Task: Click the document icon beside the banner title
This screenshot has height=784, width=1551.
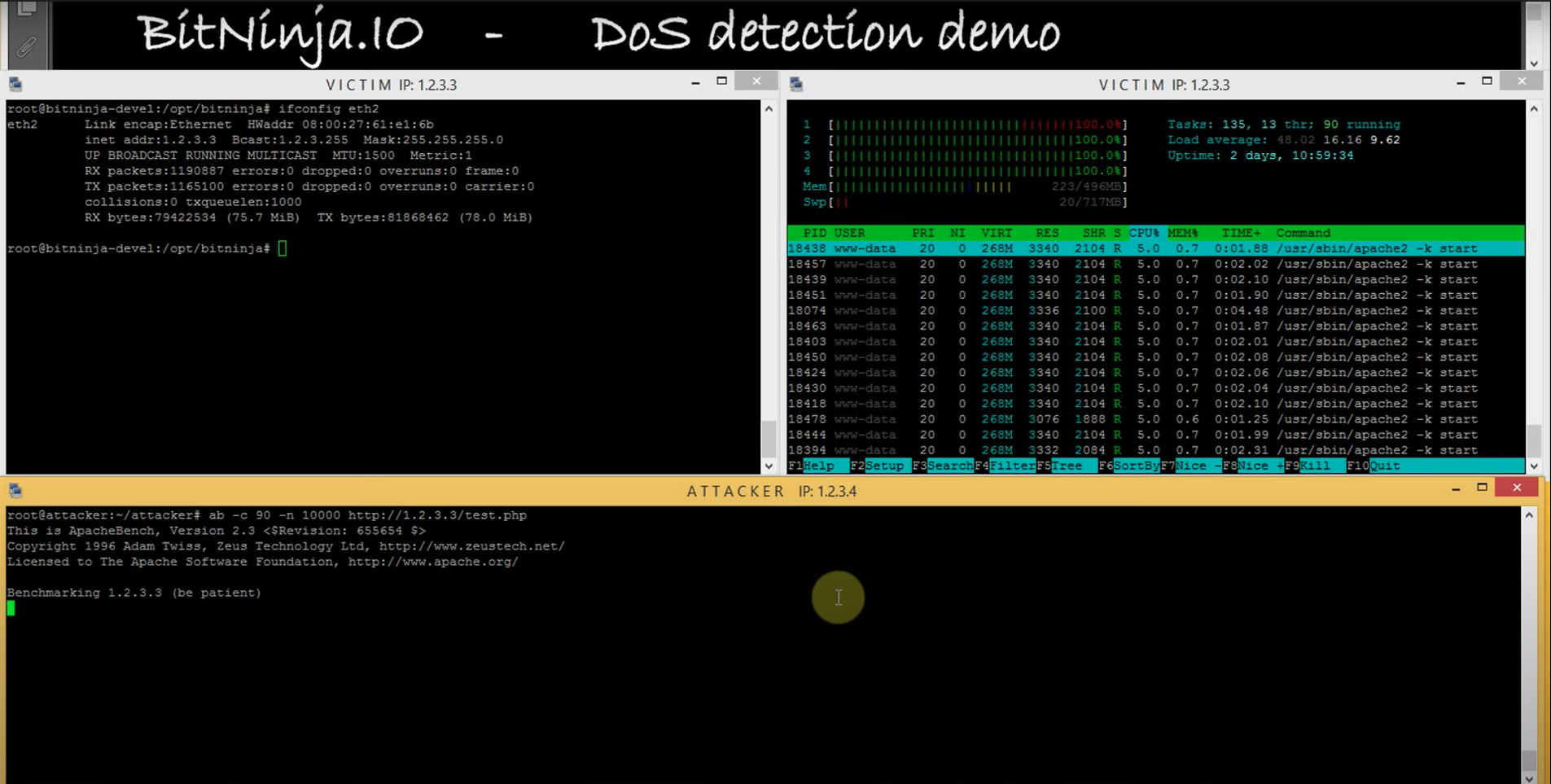Action: 27,9
